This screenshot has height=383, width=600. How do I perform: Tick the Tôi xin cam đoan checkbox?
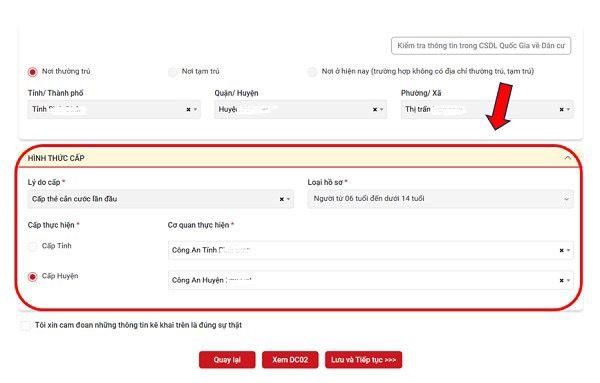[25, 326]
